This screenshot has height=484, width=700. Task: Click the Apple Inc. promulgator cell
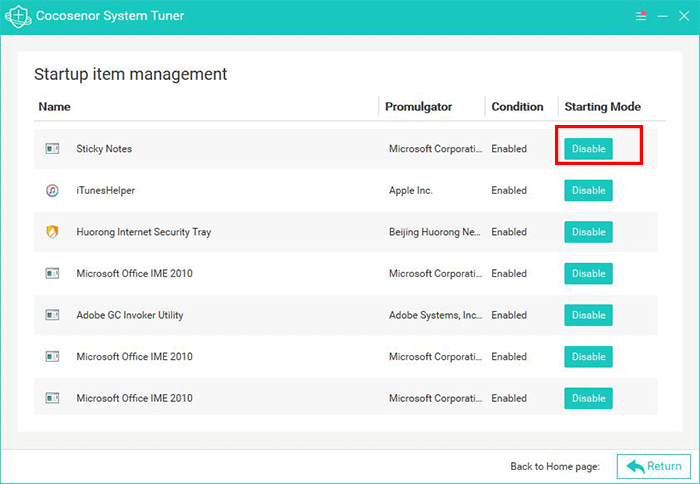click(x=411, y=190)
